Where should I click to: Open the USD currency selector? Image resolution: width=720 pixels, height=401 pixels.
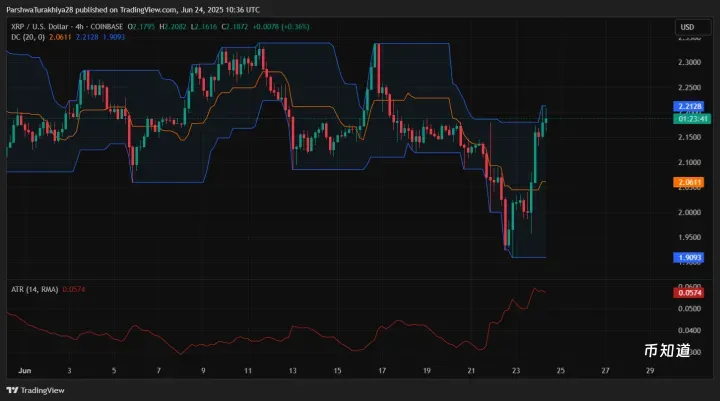688,27
